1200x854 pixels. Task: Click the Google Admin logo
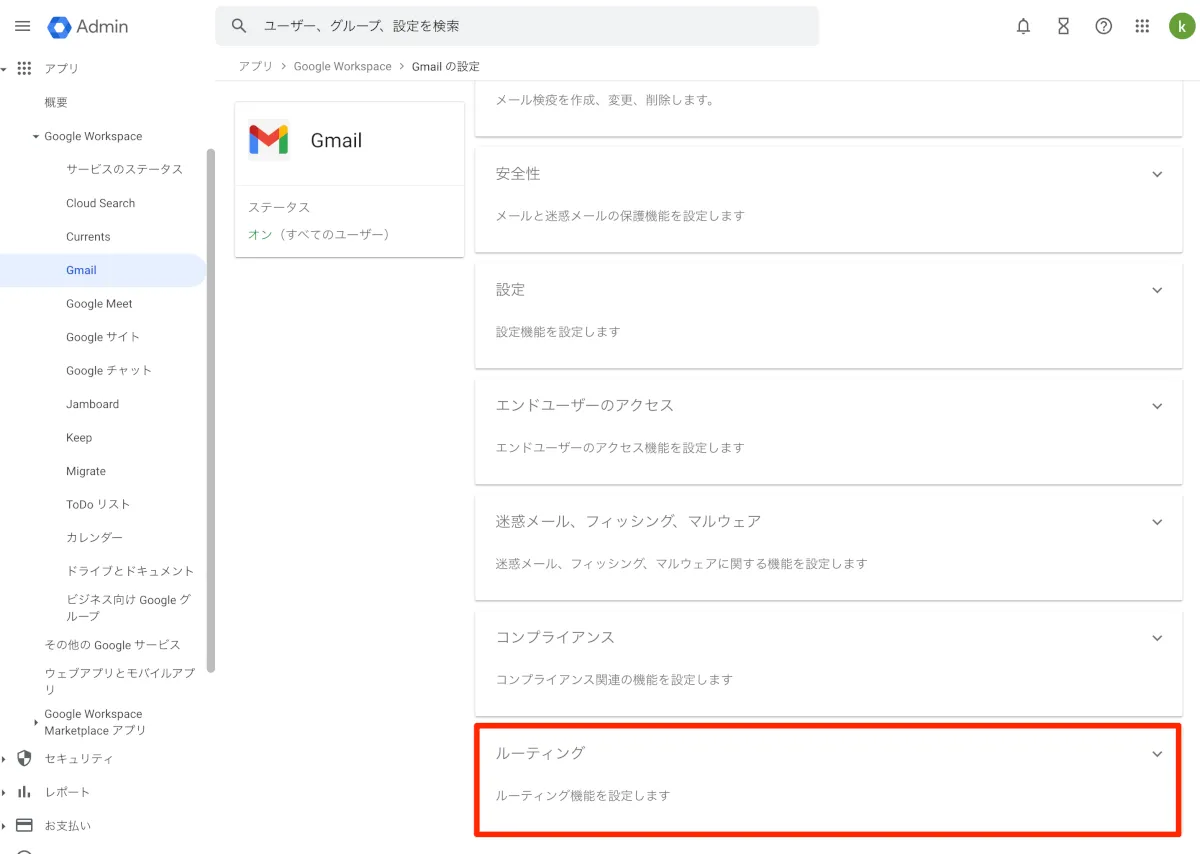coord(88,26)
